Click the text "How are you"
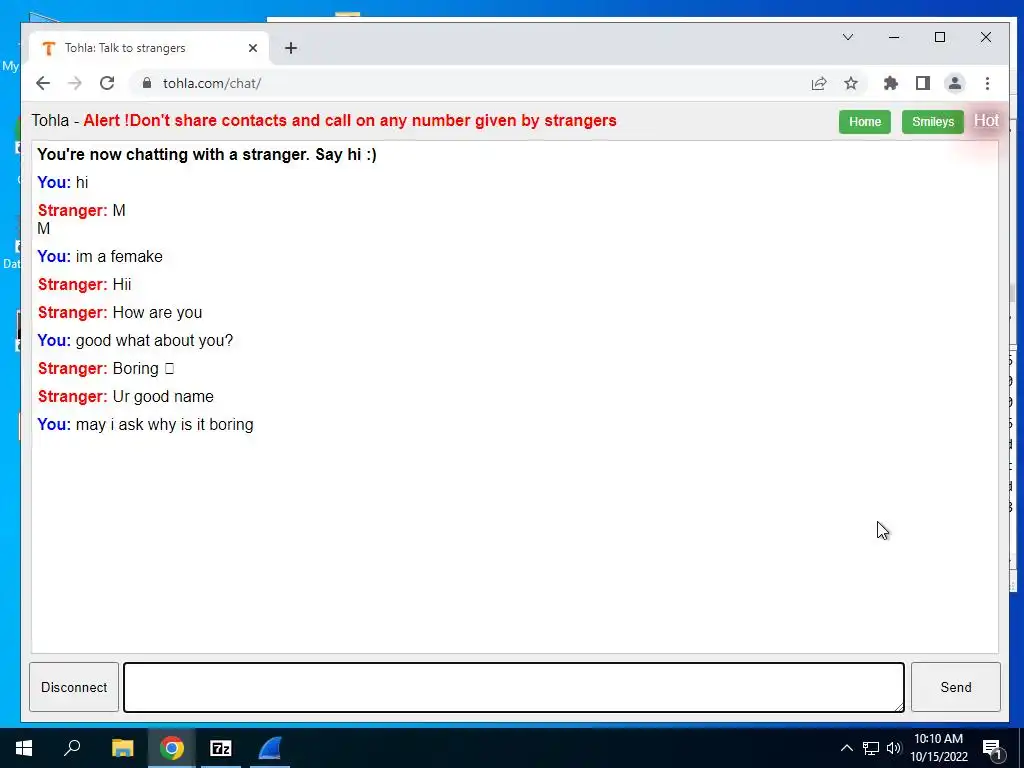 coord(157,312)
